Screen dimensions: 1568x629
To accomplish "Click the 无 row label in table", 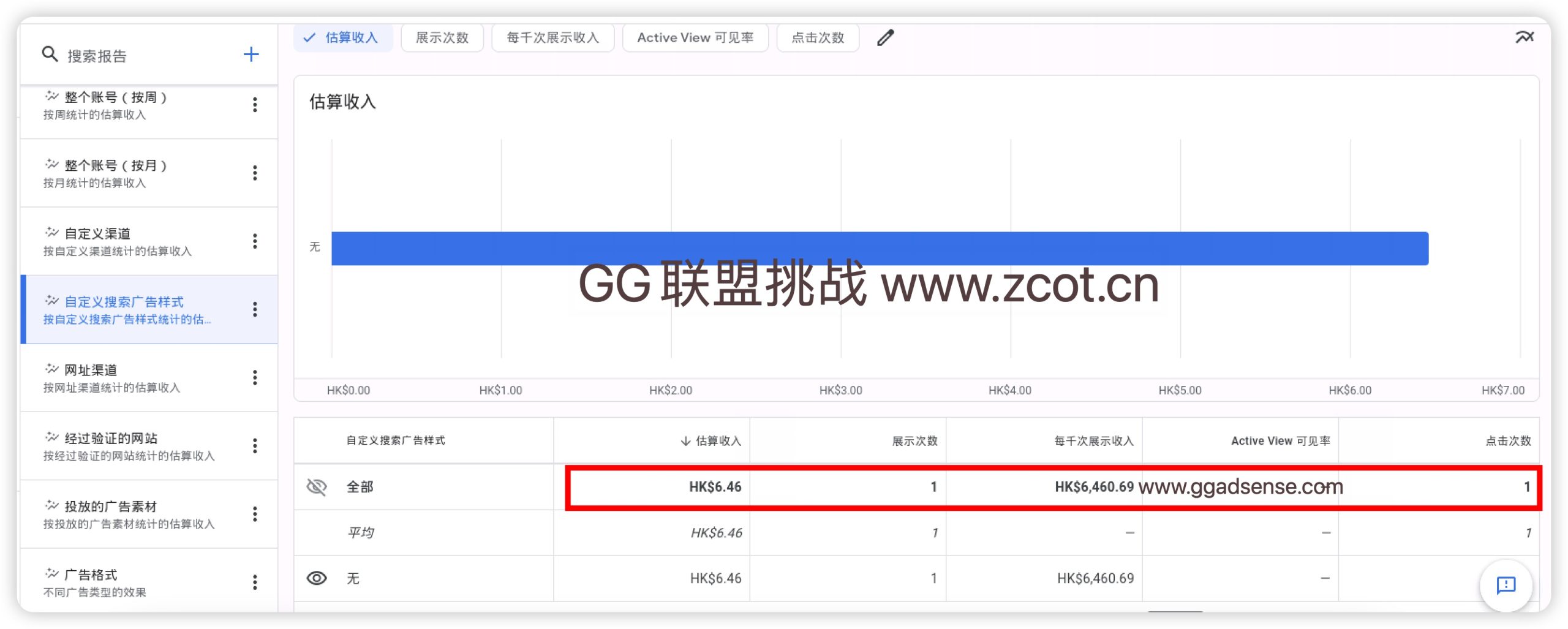I will click(x=353, y=578).
